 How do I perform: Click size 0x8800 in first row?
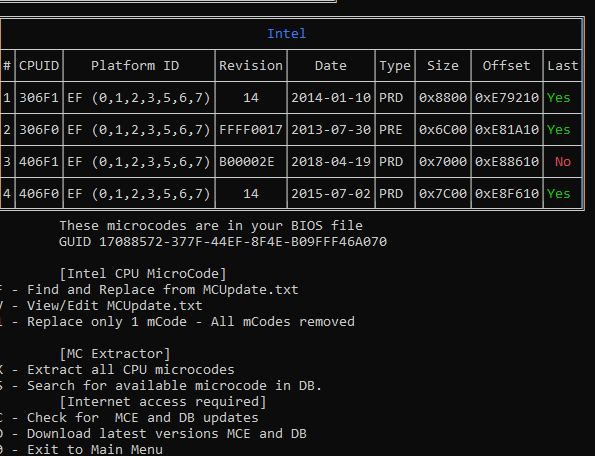(443, 98)
